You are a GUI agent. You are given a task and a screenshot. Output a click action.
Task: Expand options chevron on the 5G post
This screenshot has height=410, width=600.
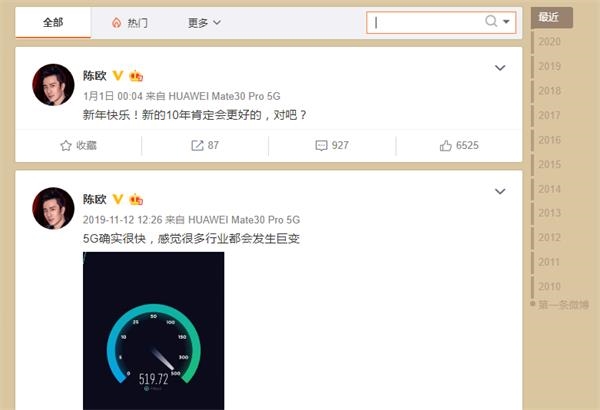pyautogui.click(x=500, y=191)
